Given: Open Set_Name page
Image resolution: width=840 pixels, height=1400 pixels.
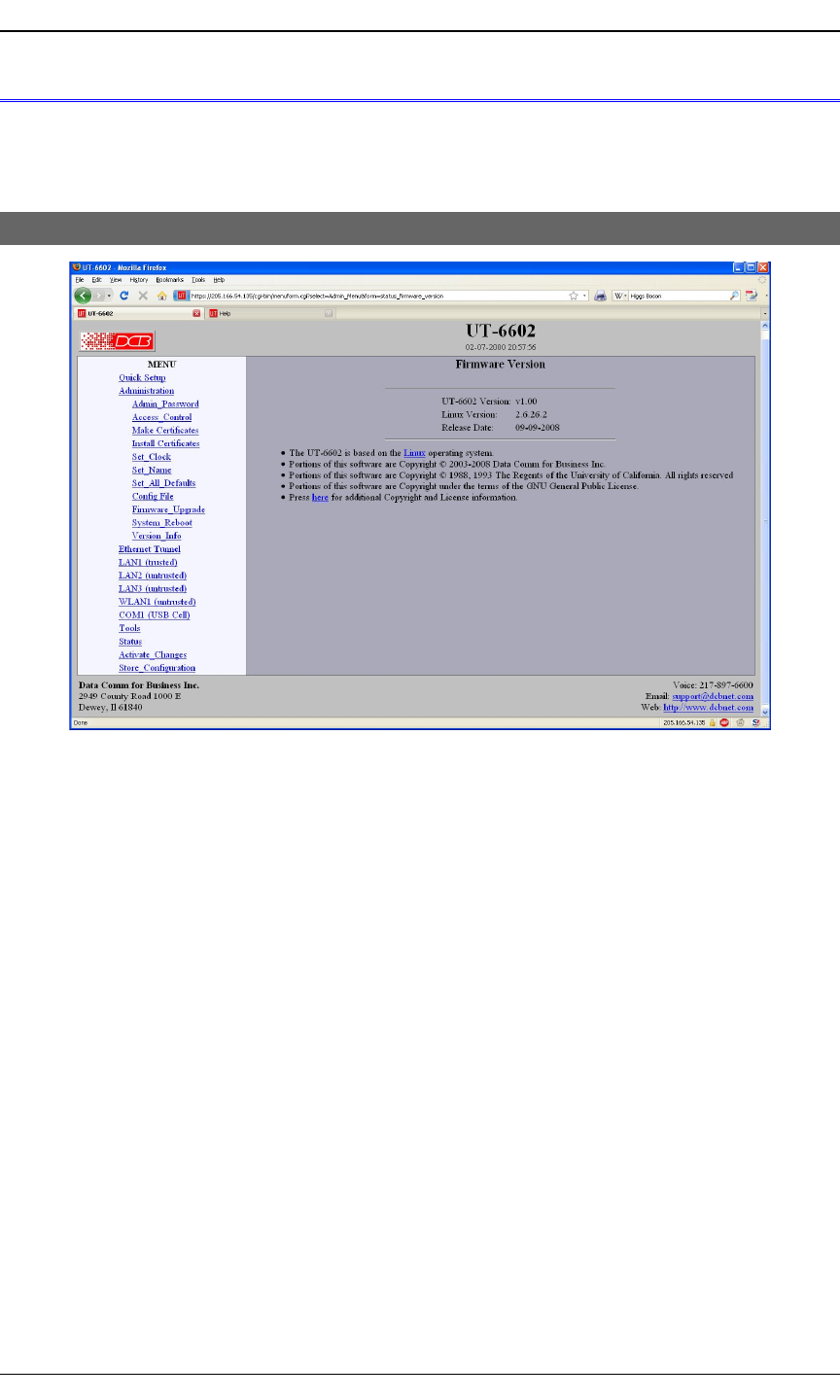Looking at the screenshot, I should coord(152,470).
